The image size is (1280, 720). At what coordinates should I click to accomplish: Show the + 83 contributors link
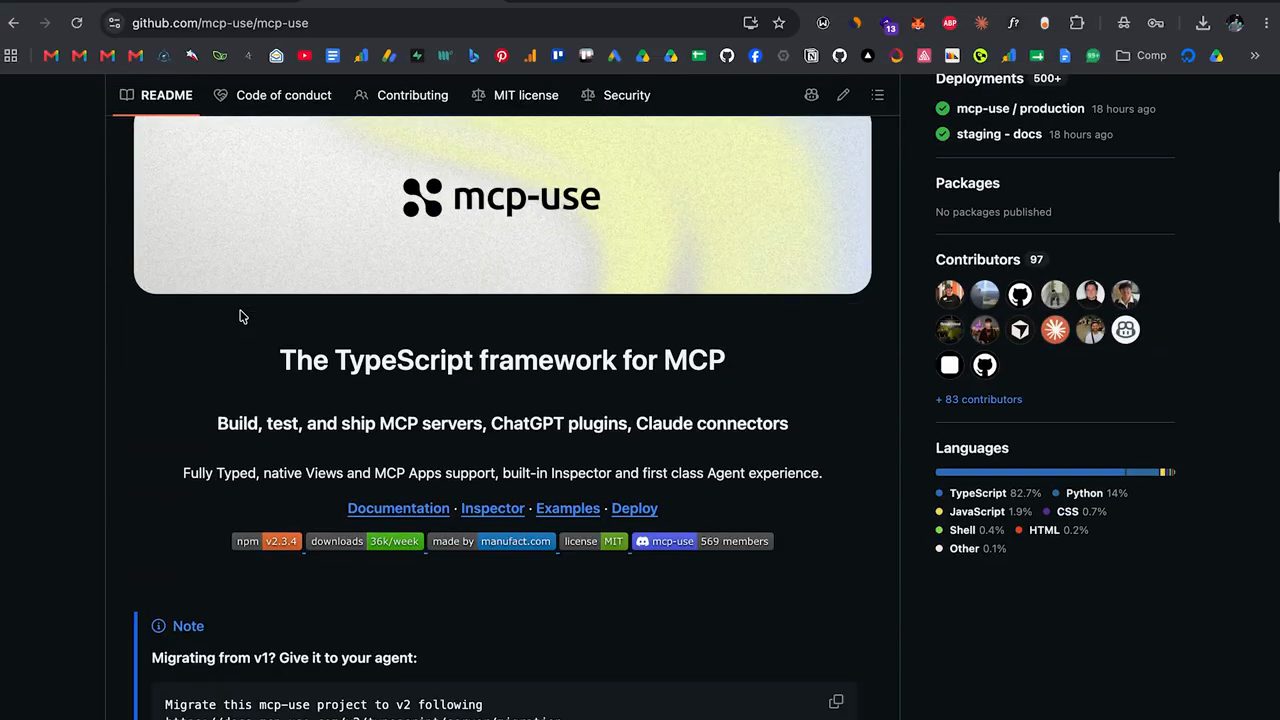[979, 399]
